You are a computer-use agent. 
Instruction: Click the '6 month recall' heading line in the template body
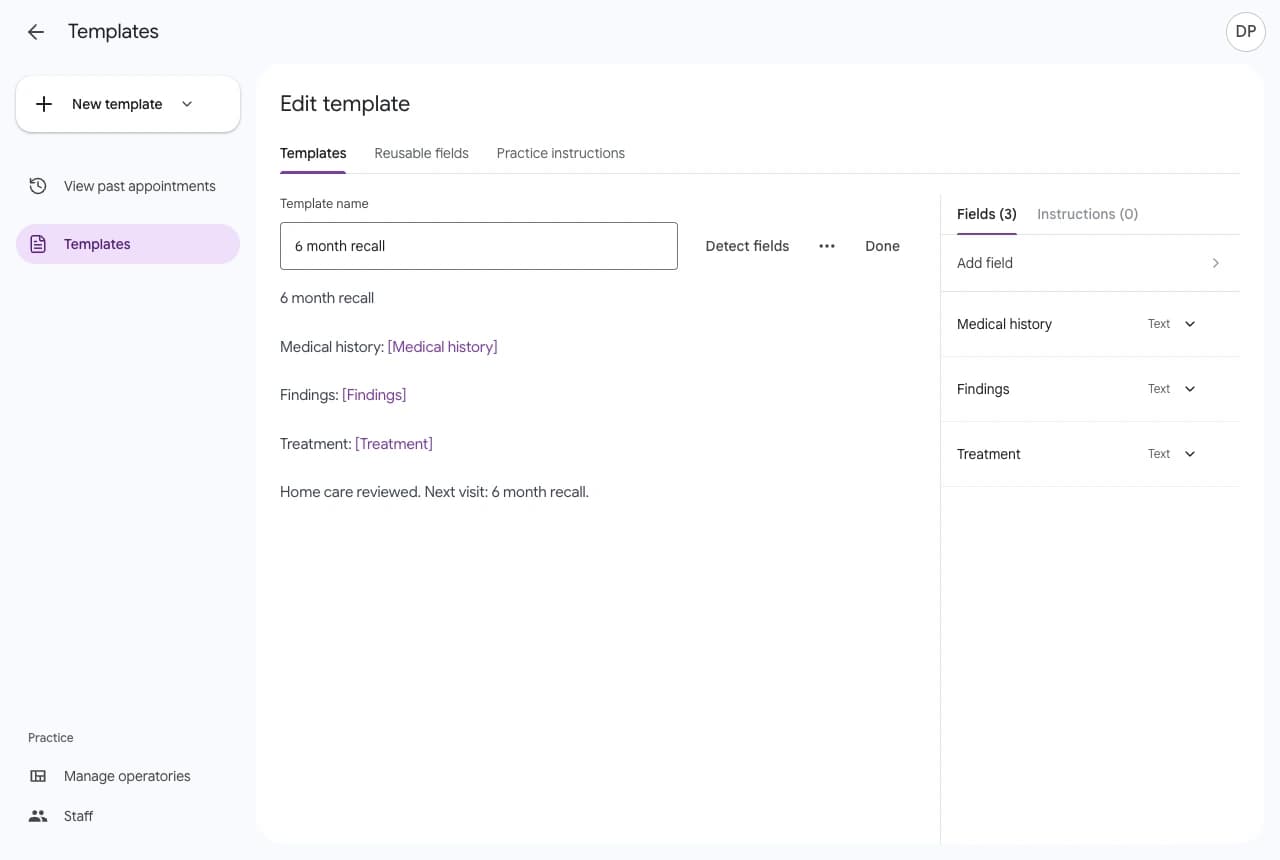tap(327, 298)
